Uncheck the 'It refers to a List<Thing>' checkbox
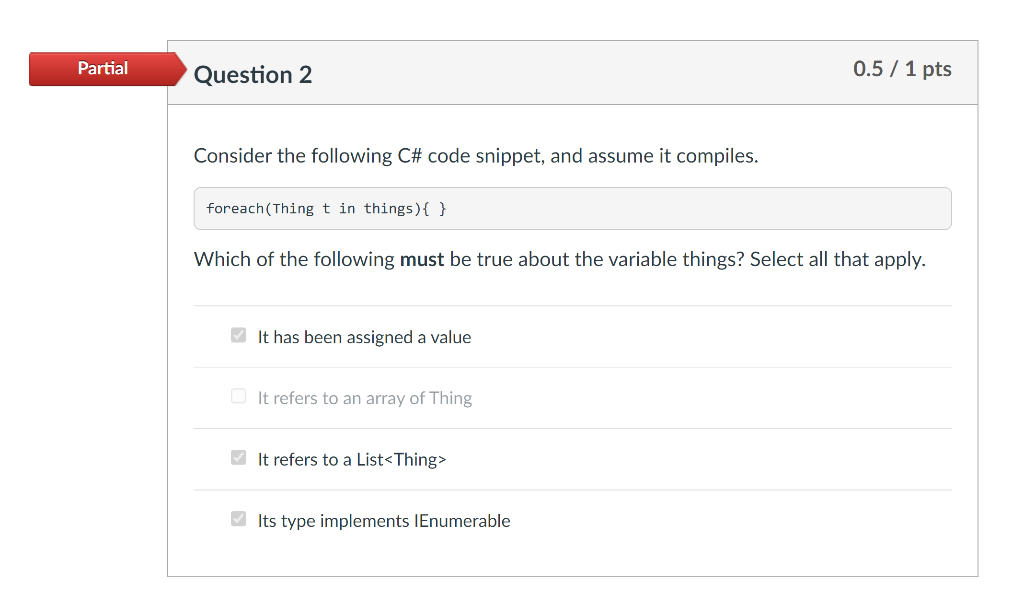 (238, 457)
